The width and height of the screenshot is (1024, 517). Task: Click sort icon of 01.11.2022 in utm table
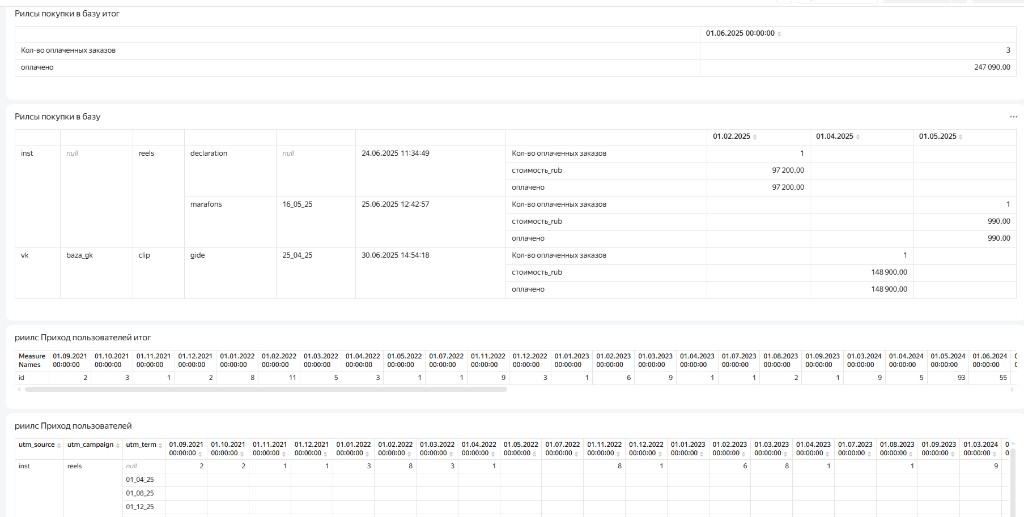617,453
